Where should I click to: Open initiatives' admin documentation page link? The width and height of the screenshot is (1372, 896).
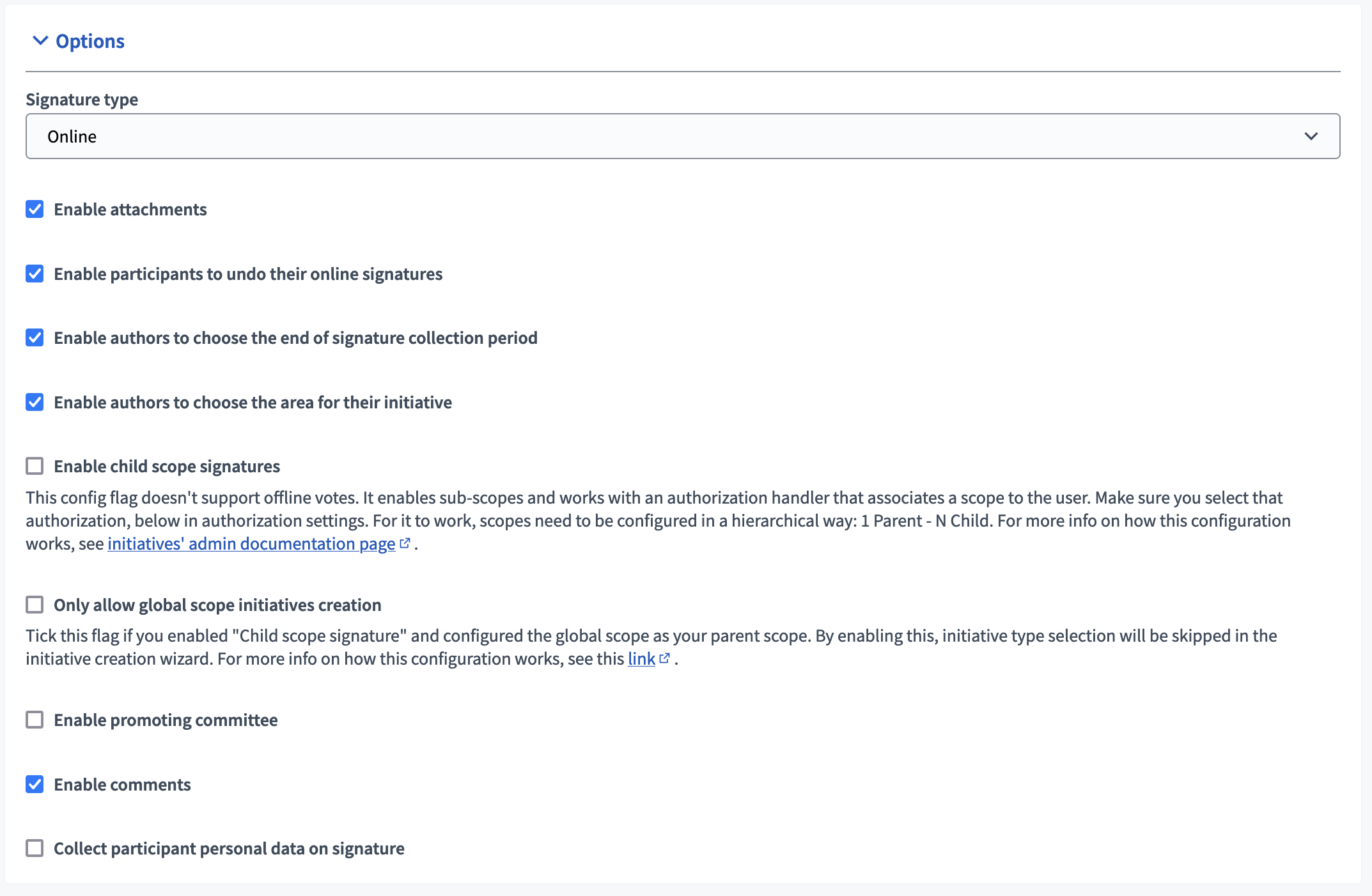251,544
